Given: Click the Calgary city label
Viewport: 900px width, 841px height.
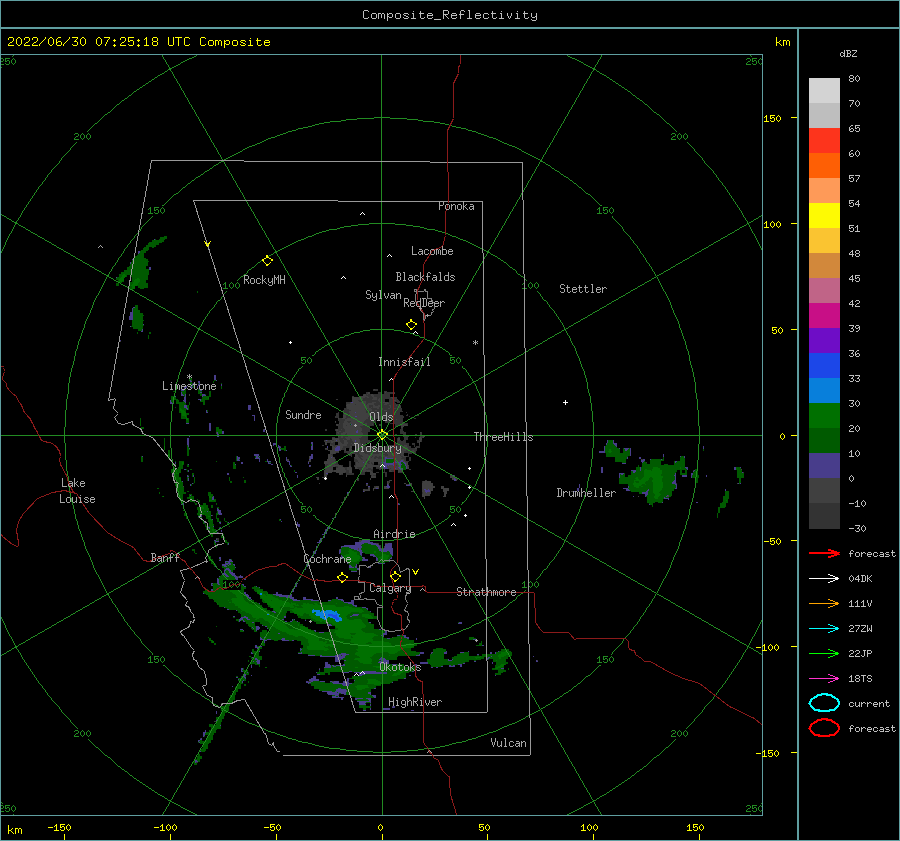Looking at the screenshot, I should pos(390,588).
